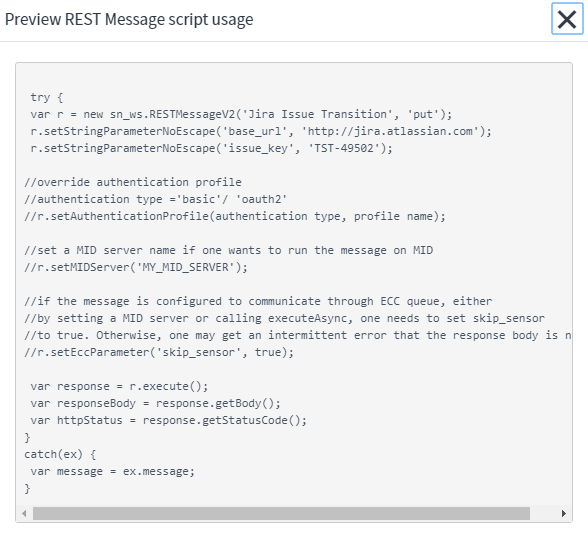Click the horizontal scrollbar right arrow
Image resolution: width=588 pixels, height=537 pixels.
click(x=564, y=513)
